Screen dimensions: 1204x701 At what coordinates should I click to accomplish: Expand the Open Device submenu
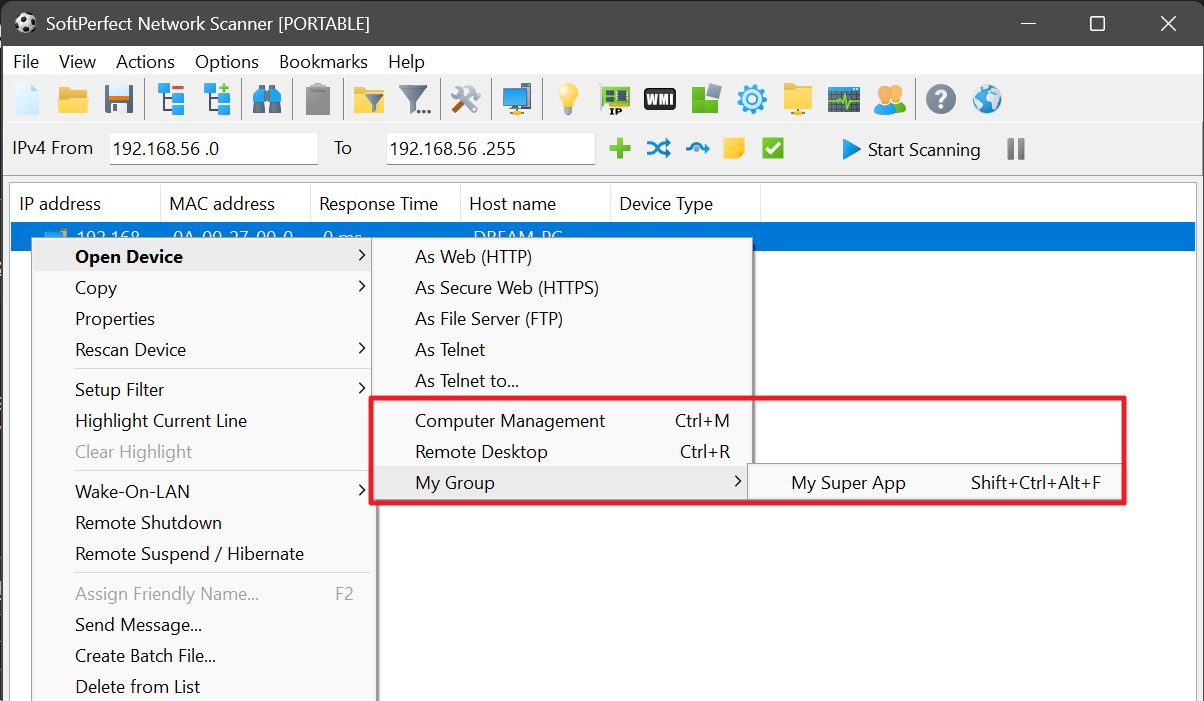pos(203,257)
